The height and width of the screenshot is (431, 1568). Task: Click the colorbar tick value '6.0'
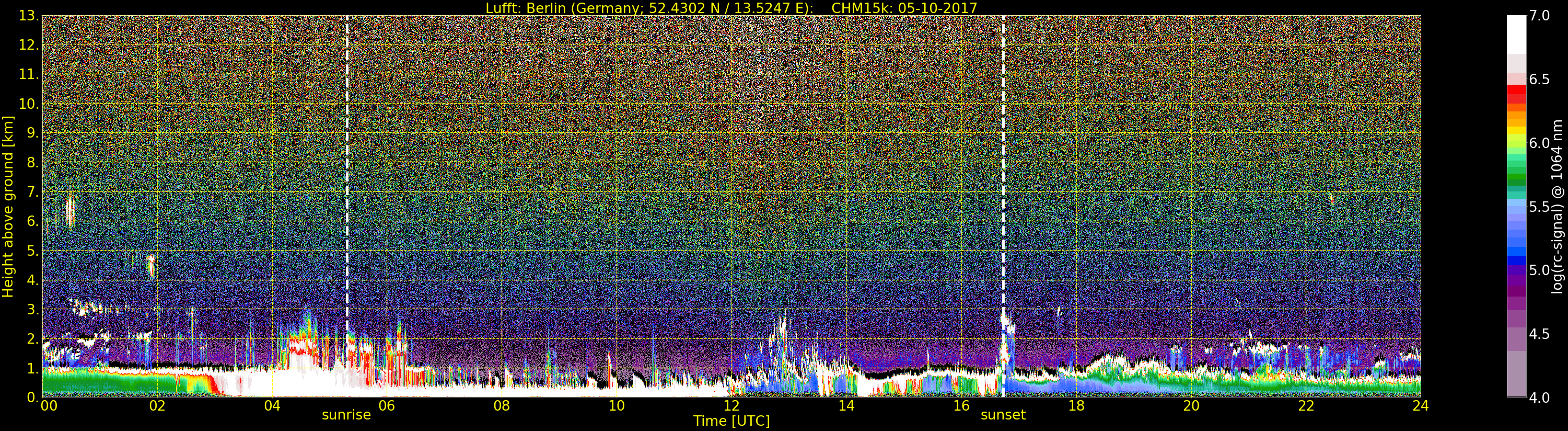point(1539,143)
